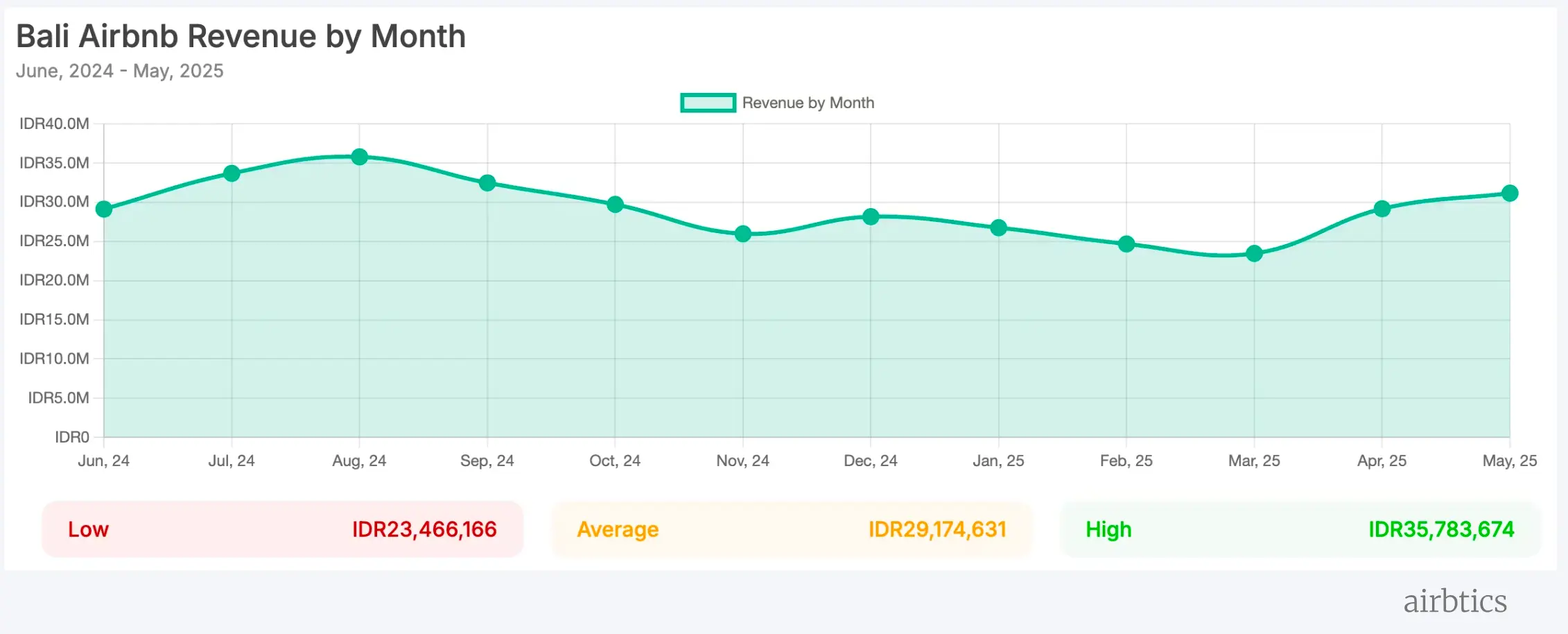Select the Jul, 24 data point

coord(232,173)
